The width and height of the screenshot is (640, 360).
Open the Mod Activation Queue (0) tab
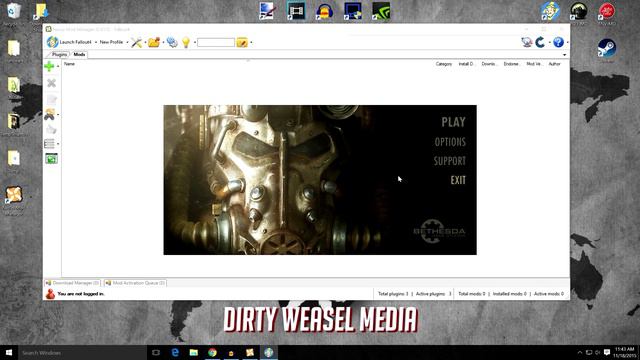(x=135, y=283)
